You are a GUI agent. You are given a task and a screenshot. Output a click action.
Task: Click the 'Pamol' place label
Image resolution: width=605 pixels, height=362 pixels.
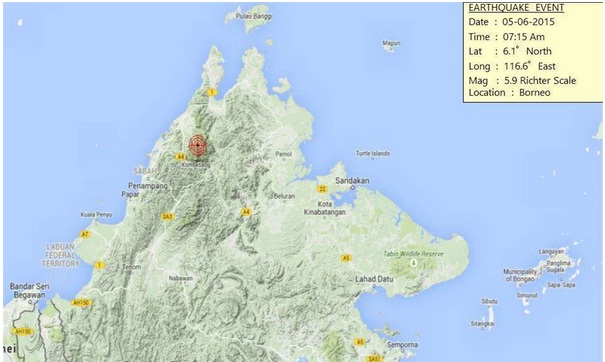(x=284, y=154)
